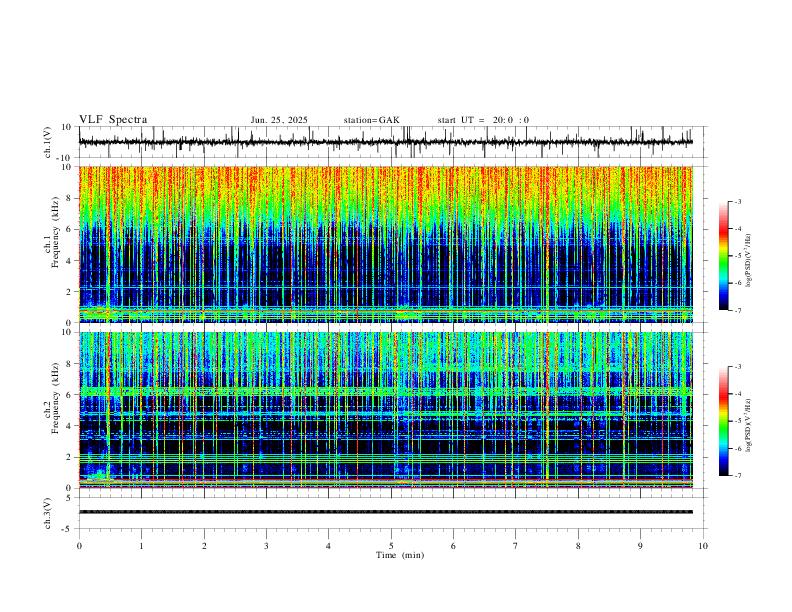This screenshot has width=792, height=612.
Task: Click the 'VLF Spectra' title text
Action: (113, 120)
